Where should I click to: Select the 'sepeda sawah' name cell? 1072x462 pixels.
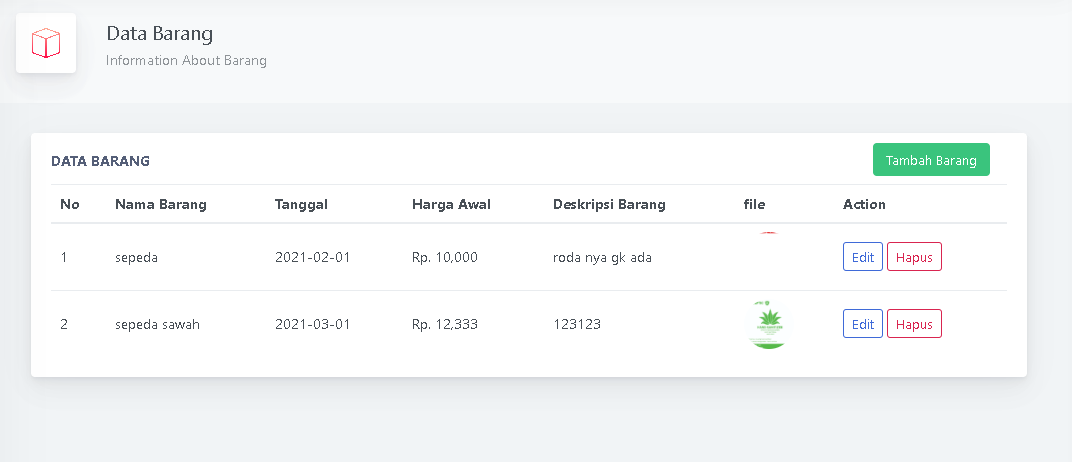(157, 324)
